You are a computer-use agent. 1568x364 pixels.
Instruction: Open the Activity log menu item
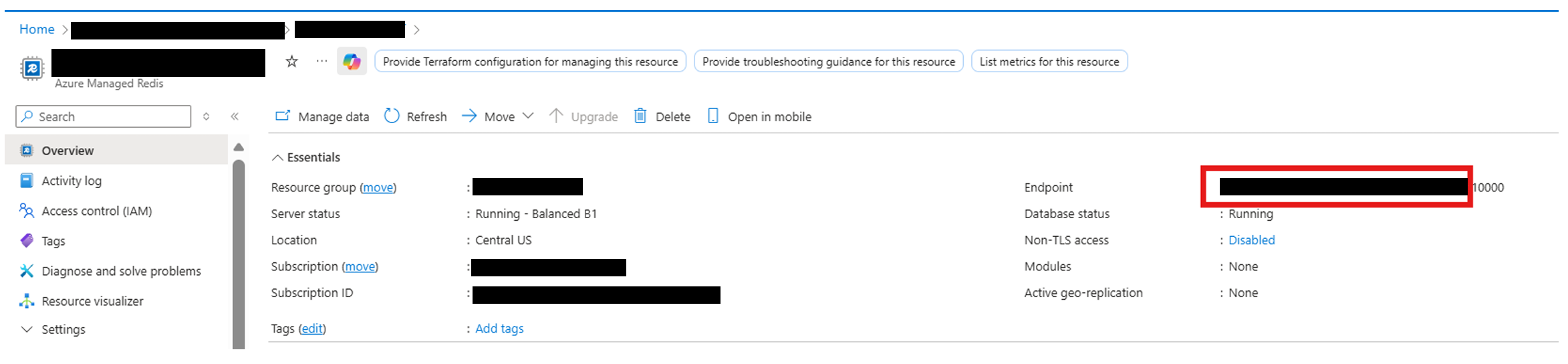coord(72,181)
